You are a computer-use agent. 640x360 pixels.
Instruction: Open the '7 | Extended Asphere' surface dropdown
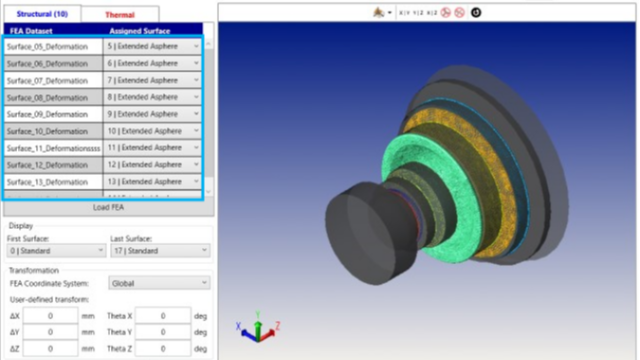[x=153, y=80]
